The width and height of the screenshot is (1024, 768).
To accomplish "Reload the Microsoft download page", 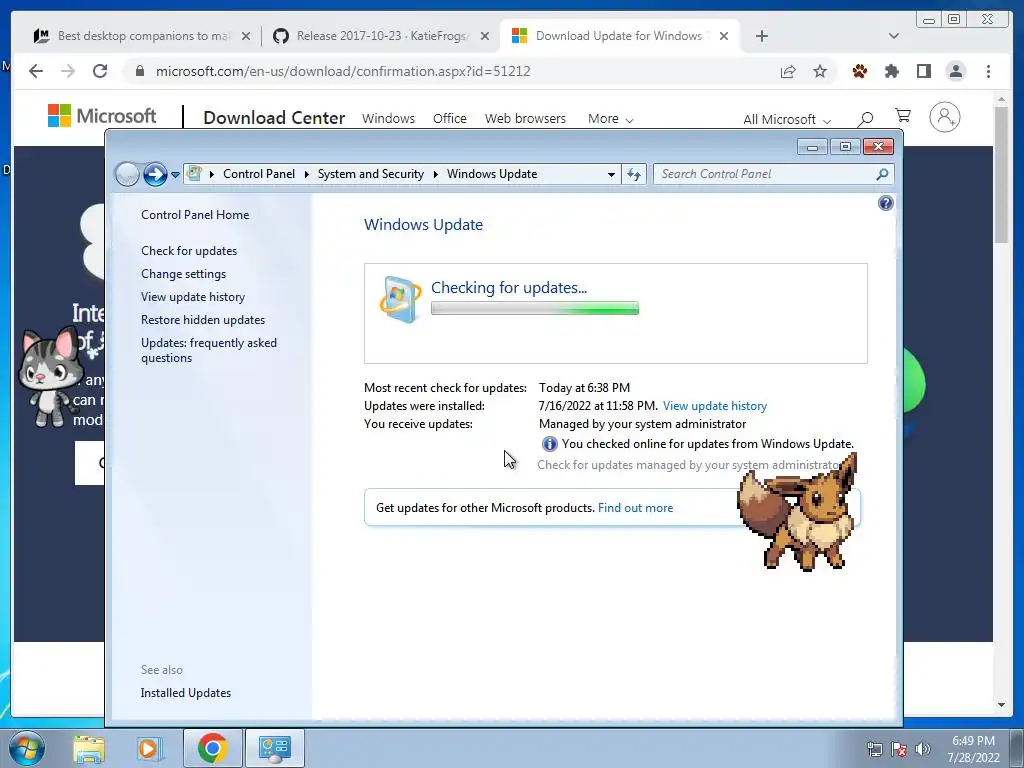I will coord(100,71).
